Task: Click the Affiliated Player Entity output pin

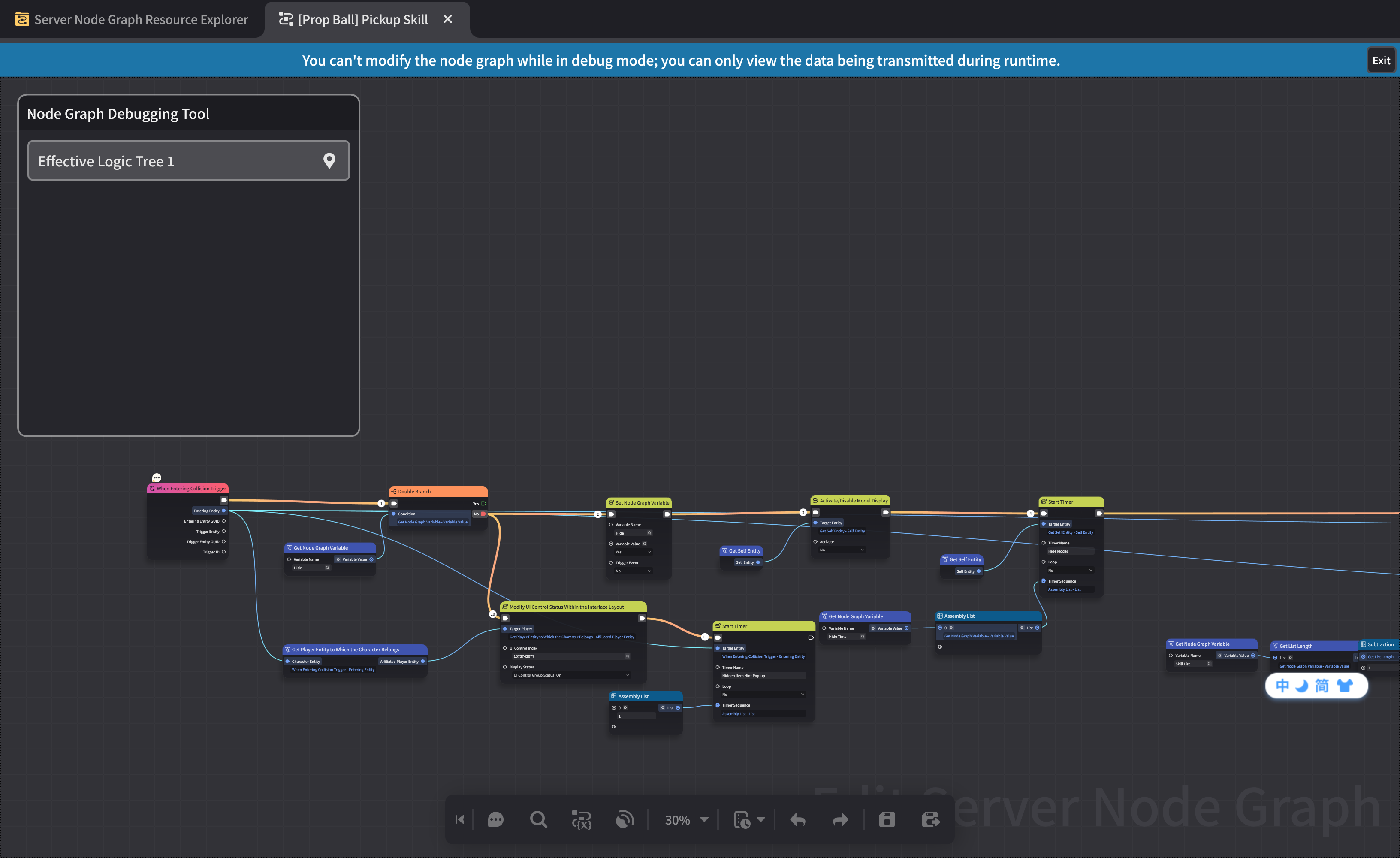Action: [x=423, y=662]
